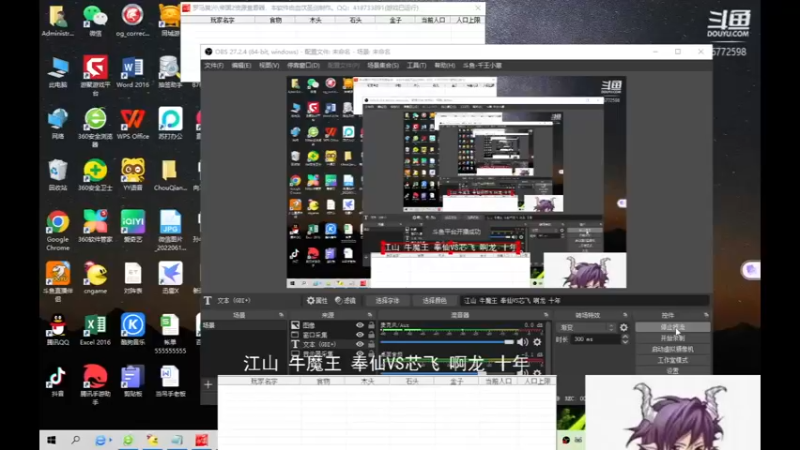800x450 pixels.
Task: Open 帮助(H) menu in OBS
Action: tap(444, 65)
